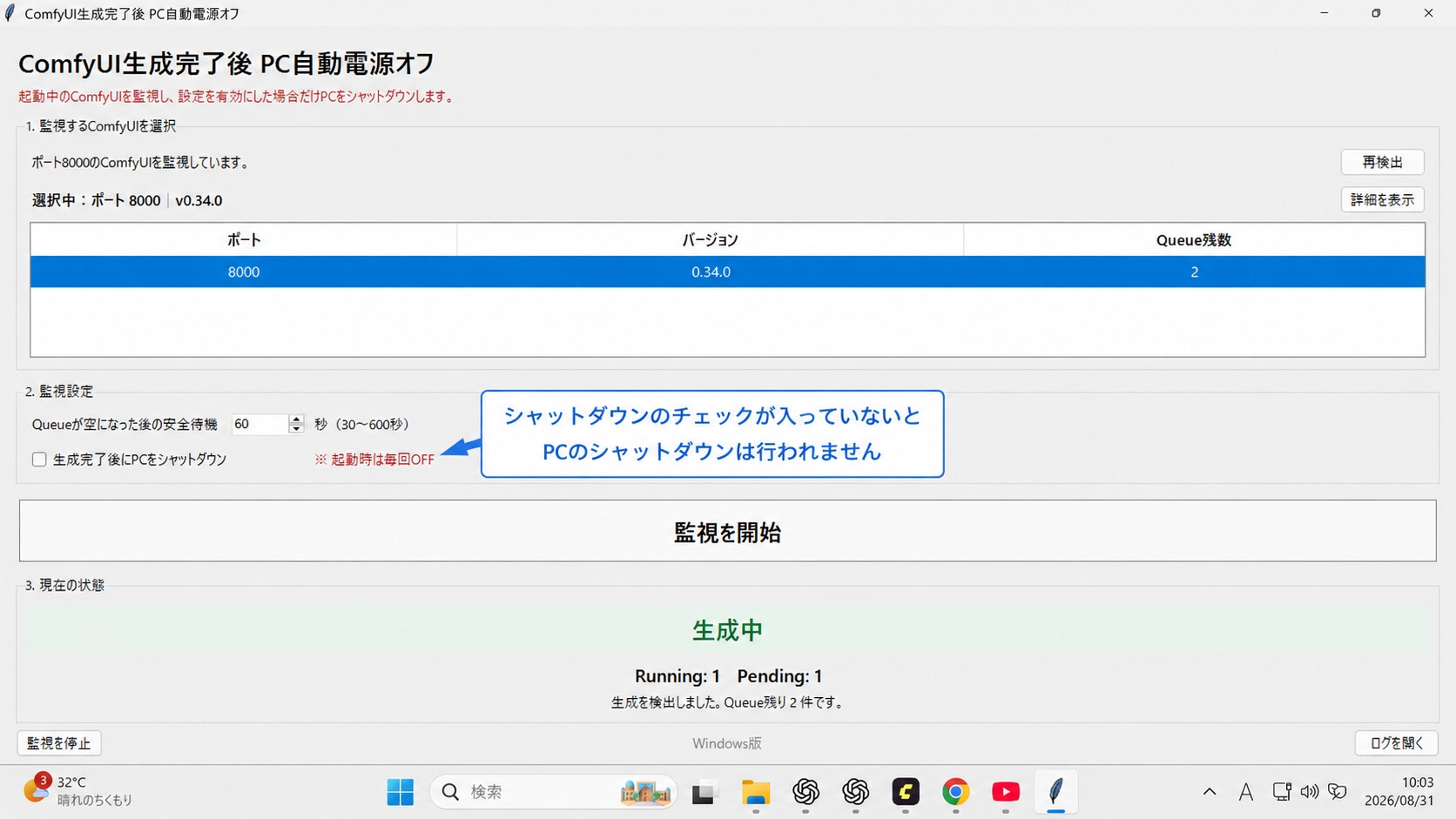Click the バージョン column header
The height and width of the screenshot is (819, 1456).
pyautogui.click(x=711, y=240)
